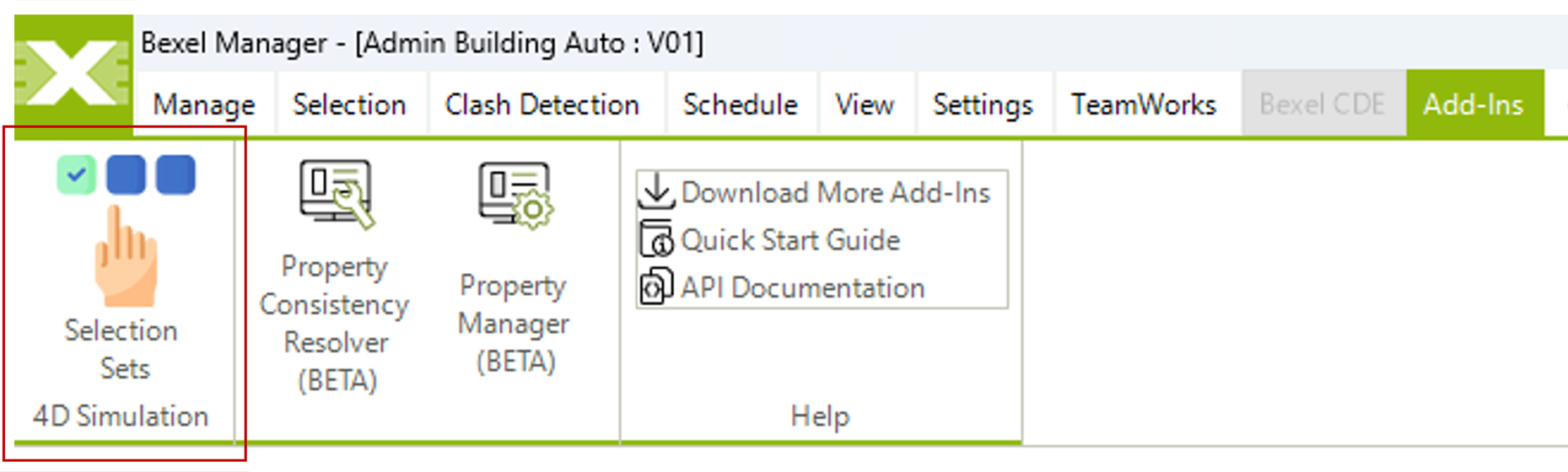Viewport: 1568px width, 472px height.
Task: Launch Property Consistency Resolver wrench icon
Action: pyautogui.click(x=336, y=194)
